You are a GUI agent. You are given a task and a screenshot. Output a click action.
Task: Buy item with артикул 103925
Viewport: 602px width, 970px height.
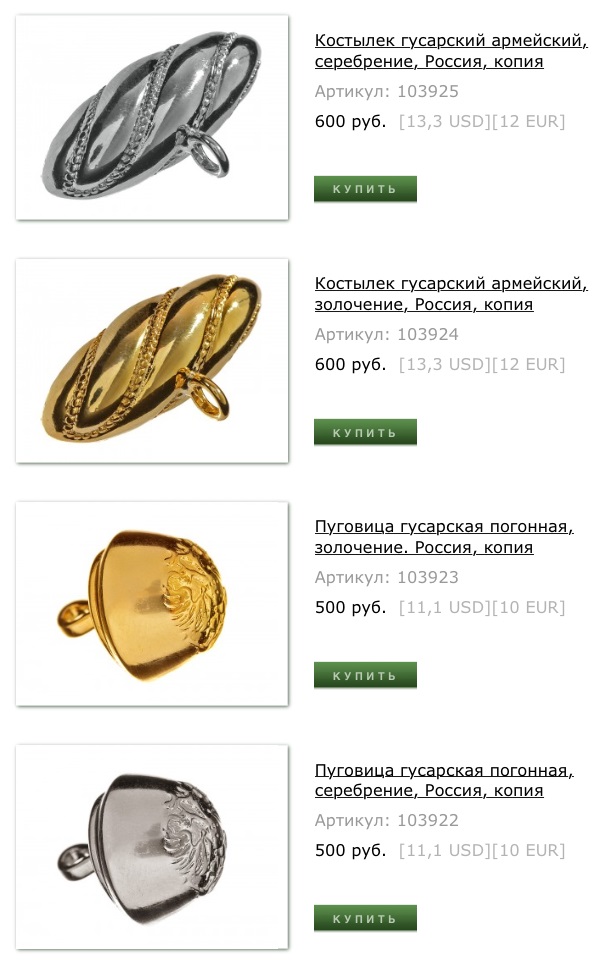tap(365, 189)
